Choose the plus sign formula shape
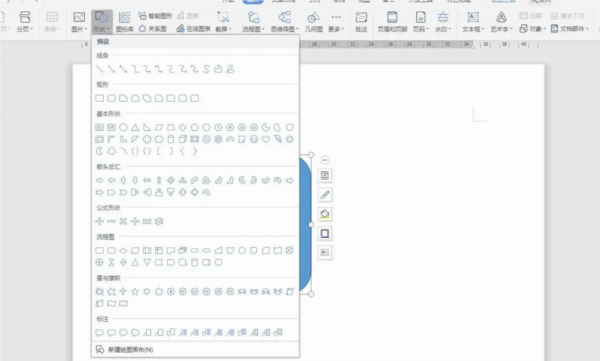 [x=99, y=221]
